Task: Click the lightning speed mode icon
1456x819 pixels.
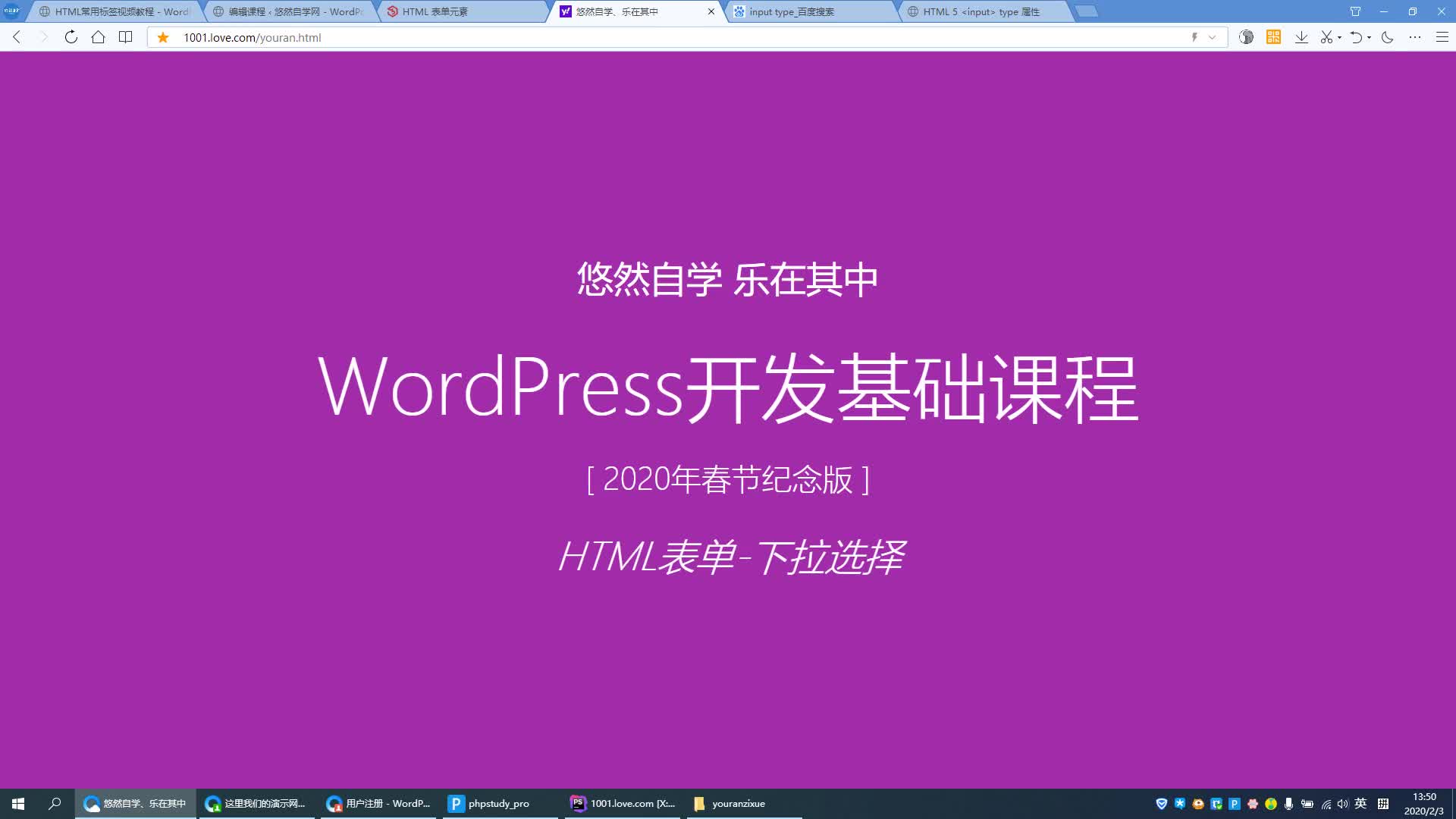Action: [1194, 37]
